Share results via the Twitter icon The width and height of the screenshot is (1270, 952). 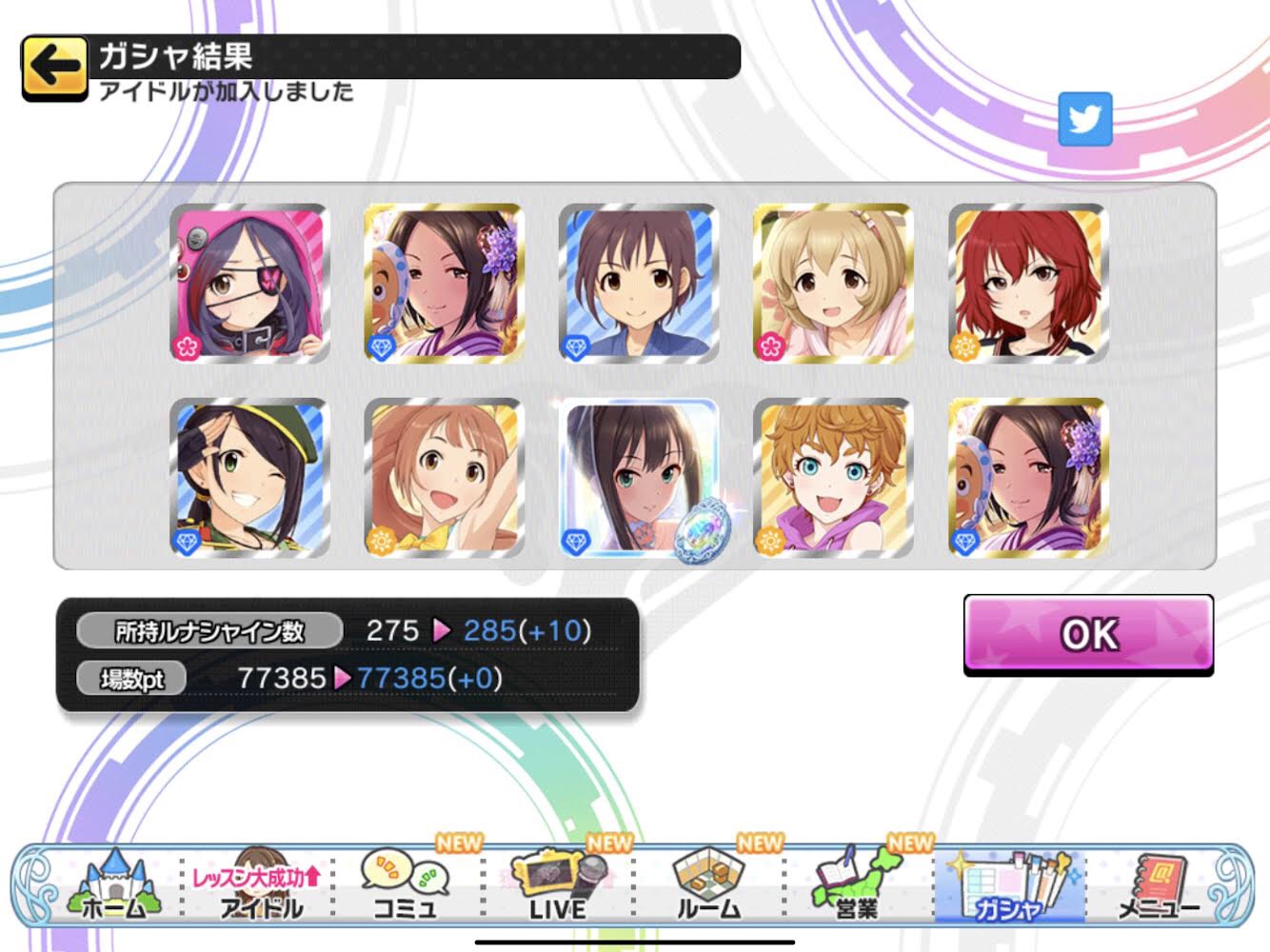click(1085, 119)
